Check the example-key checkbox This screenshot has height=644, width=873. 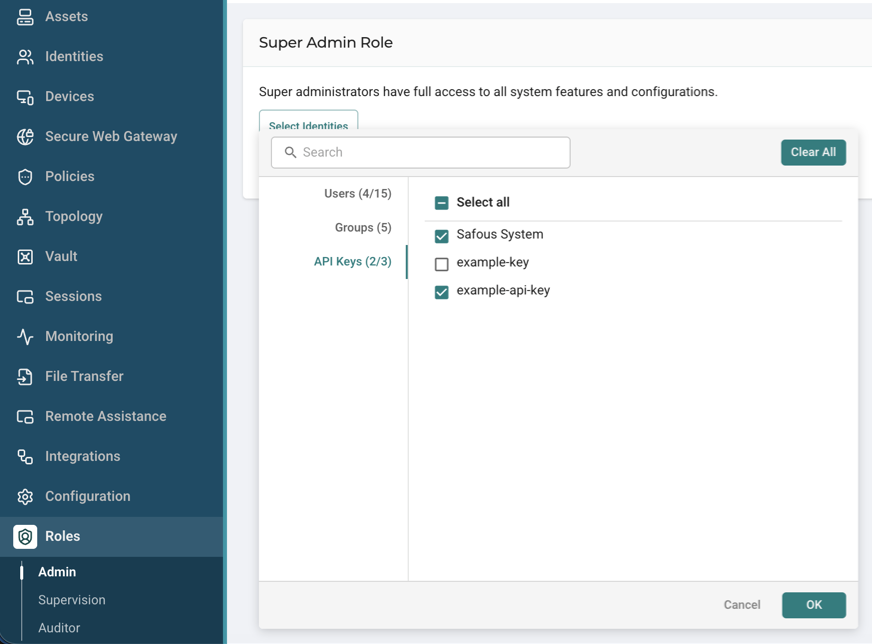click(x=442, y=264)
